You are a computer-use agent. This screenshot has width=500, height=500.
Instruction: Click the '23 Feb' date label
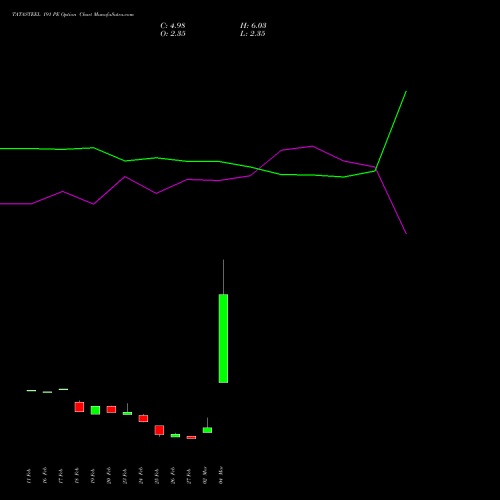125,476
